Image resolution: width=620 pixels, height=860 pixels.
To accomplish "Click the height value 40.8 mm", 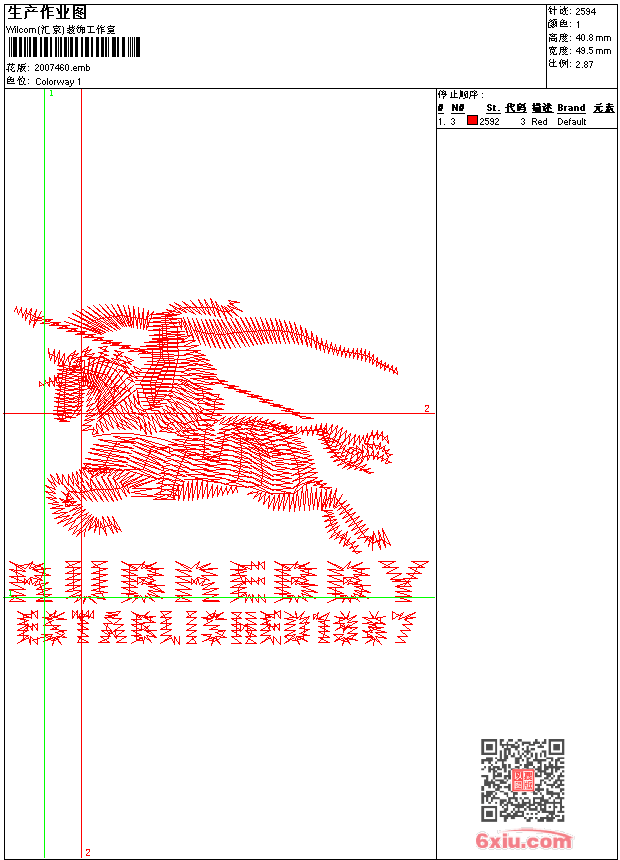I will [593, 38].
